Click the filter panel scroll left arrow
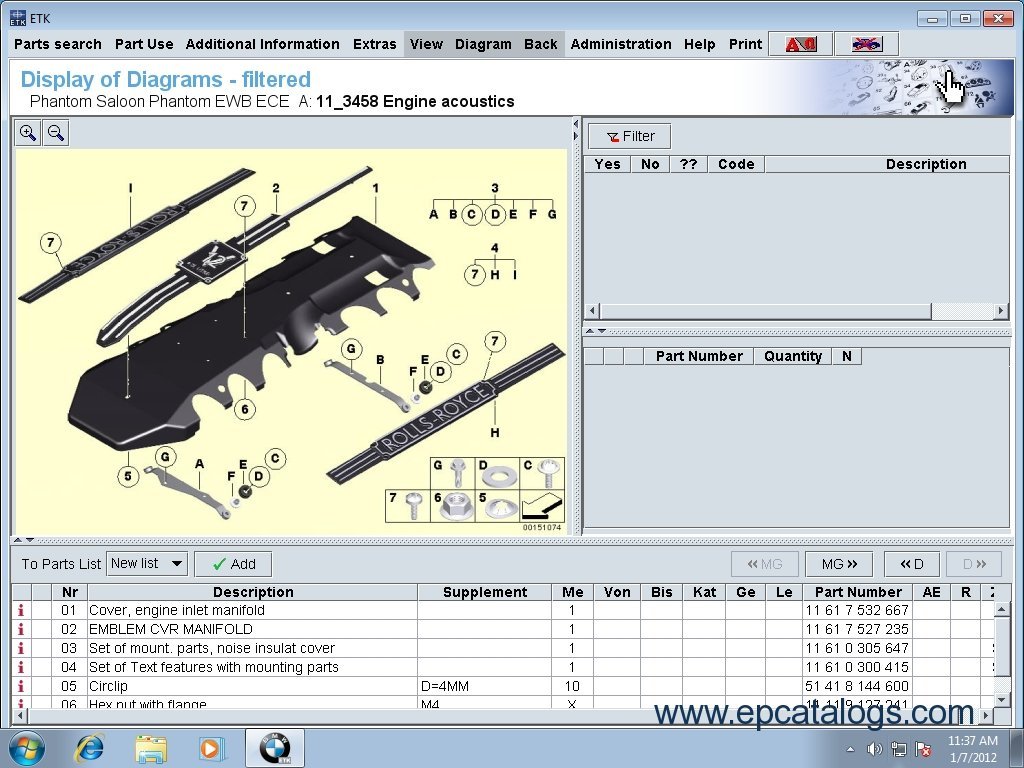The height and width of the screenshot is (768, 1024). 592,311
